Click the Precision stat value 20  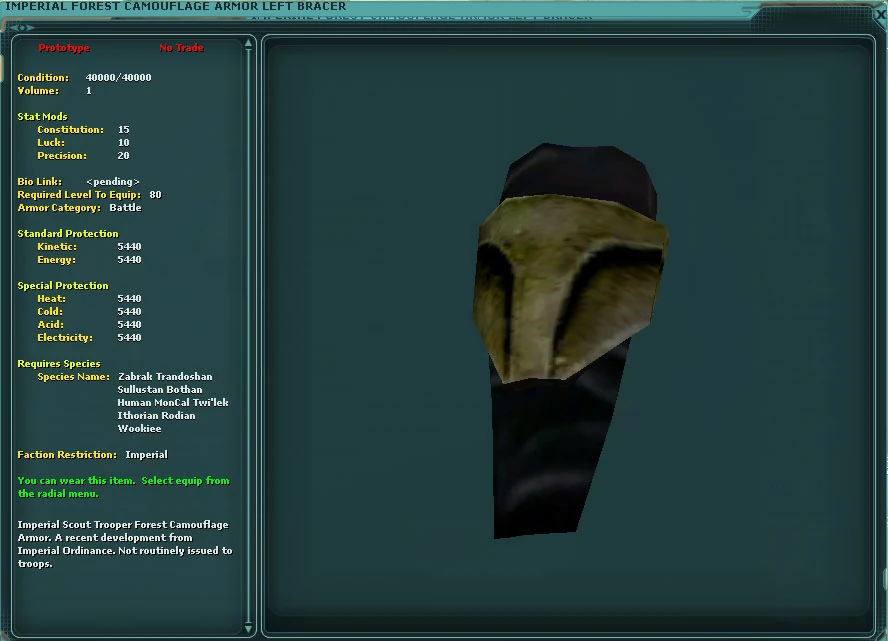click(x=123, y=156)
